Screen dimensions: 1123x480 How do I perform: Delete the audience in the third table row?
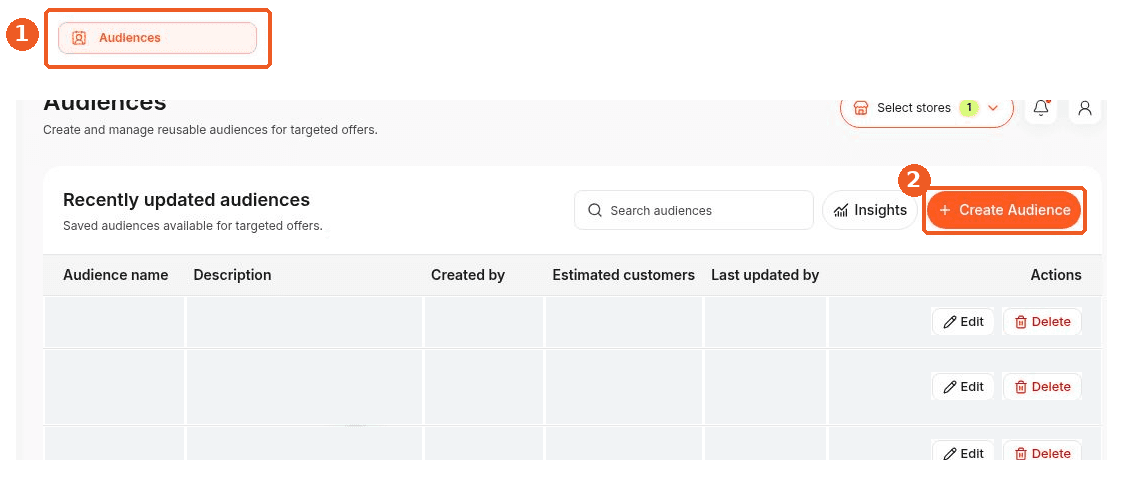tap(1042, 453)
